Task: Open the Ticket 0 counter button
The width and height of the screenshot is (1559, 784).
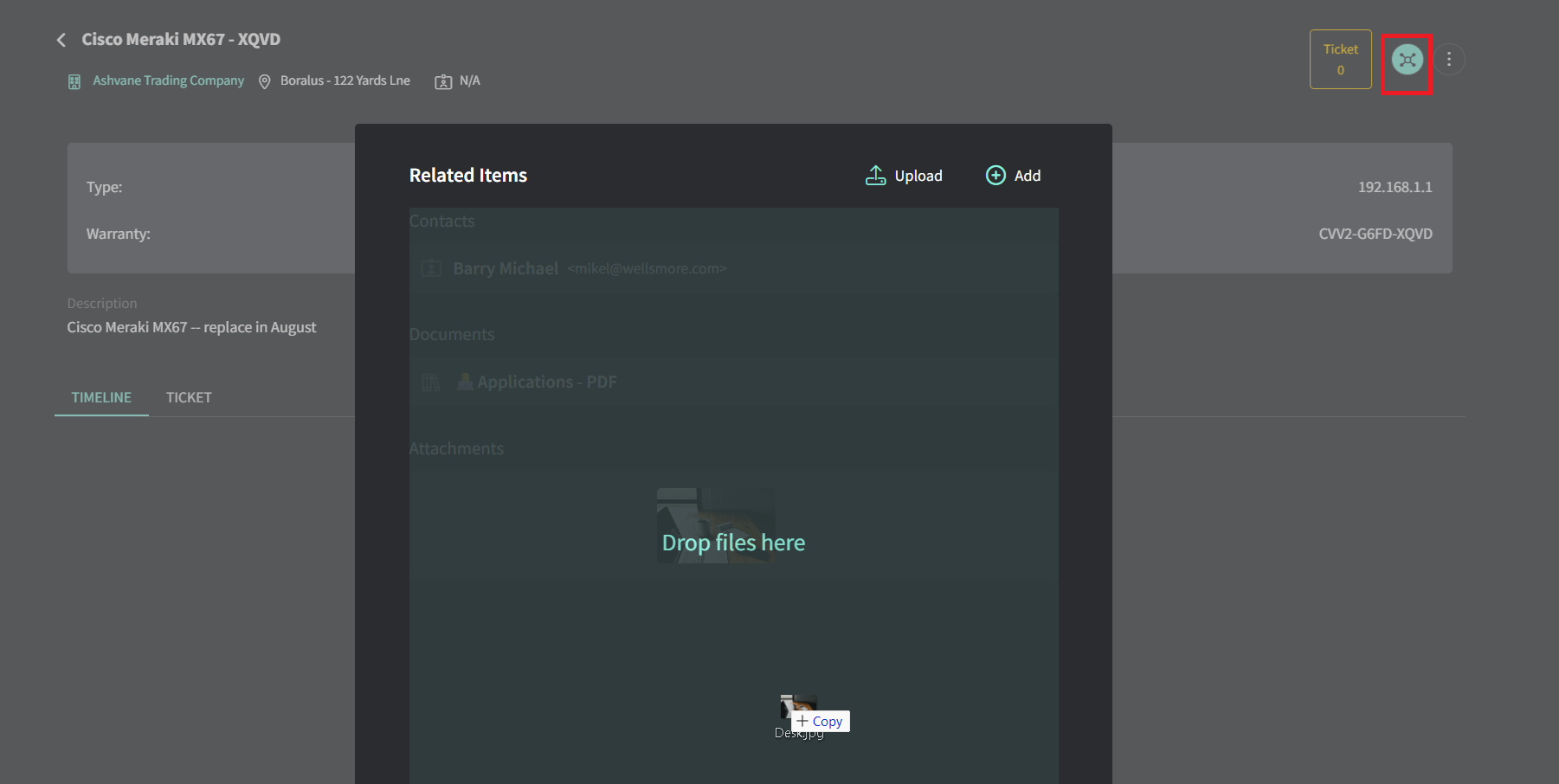Action: click(1341, 60)
